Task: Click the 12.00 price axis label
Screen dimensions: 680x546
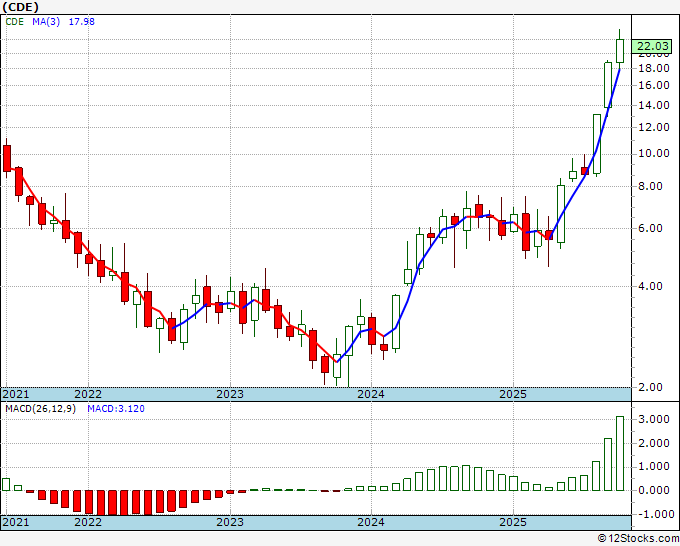Action: pyautogui.click(x=654, y=128)
